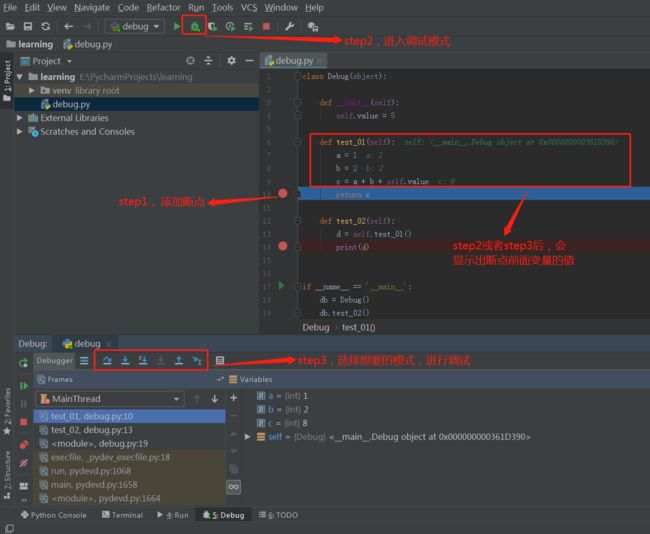This screenshot has width=650, height=534.
Task: Stop the running process in top toolbar
Action: [x=266, y=27]
